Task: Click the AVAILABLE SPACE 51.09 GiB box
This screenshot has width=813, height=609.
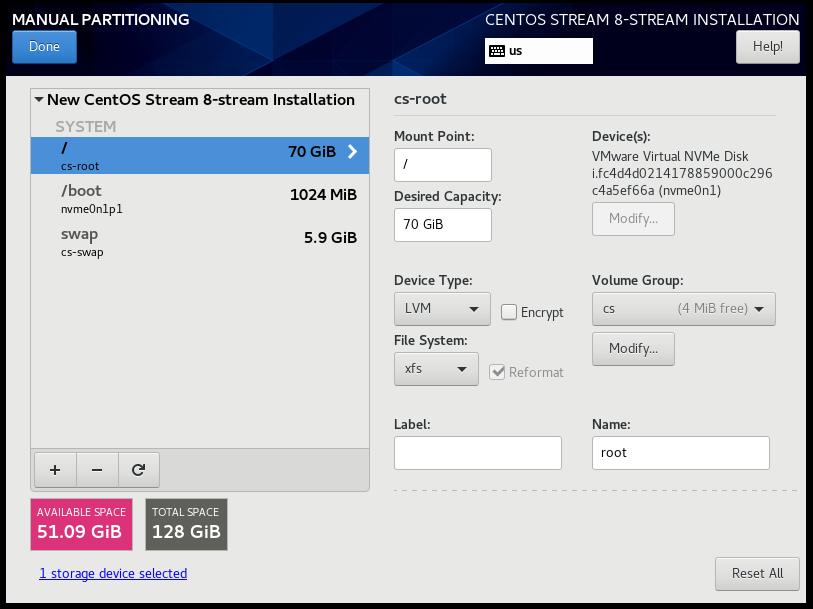Action: [x=81, y=525]
